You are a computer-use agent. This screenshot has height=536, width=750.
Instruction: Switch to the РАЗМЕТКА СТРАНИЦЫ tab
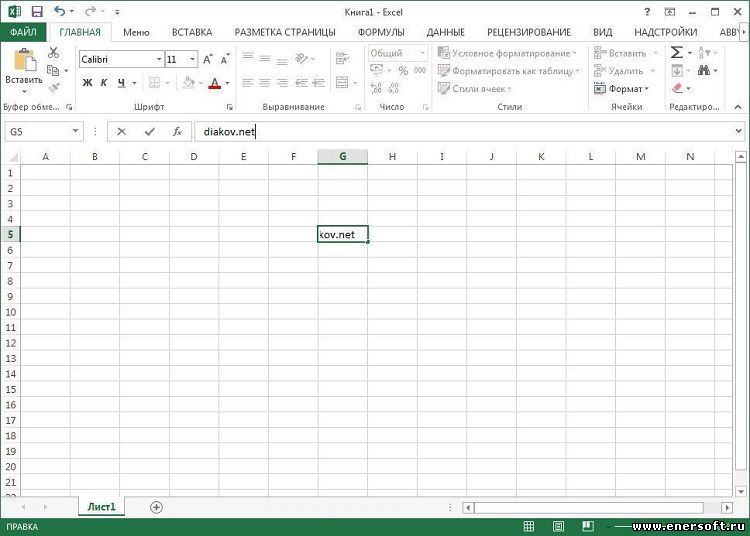click(x=285, y=32)
